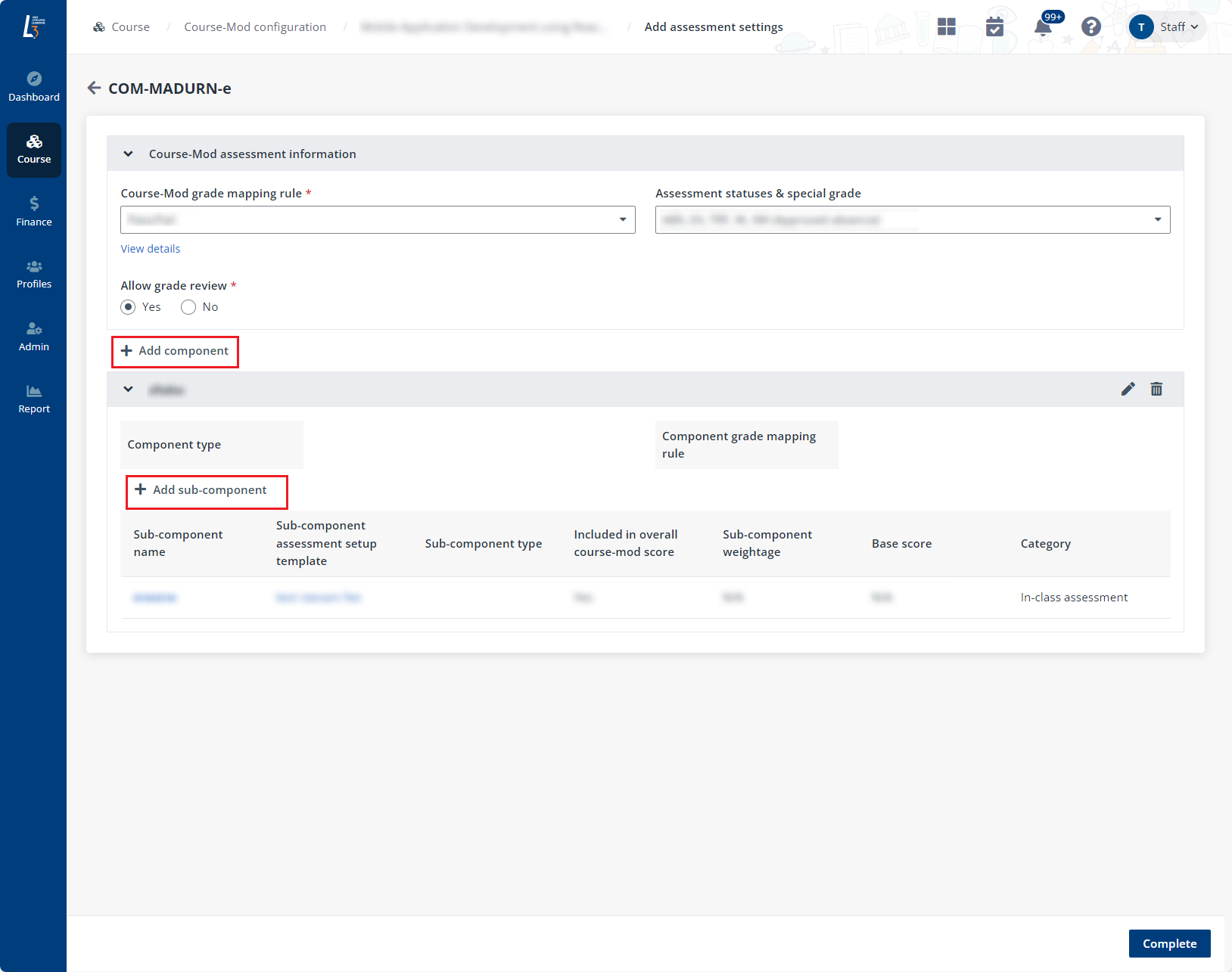Screen dimensions: 1232x972
Task: Collapse the Course-Mod assessment information section
Action: point(128,154)
